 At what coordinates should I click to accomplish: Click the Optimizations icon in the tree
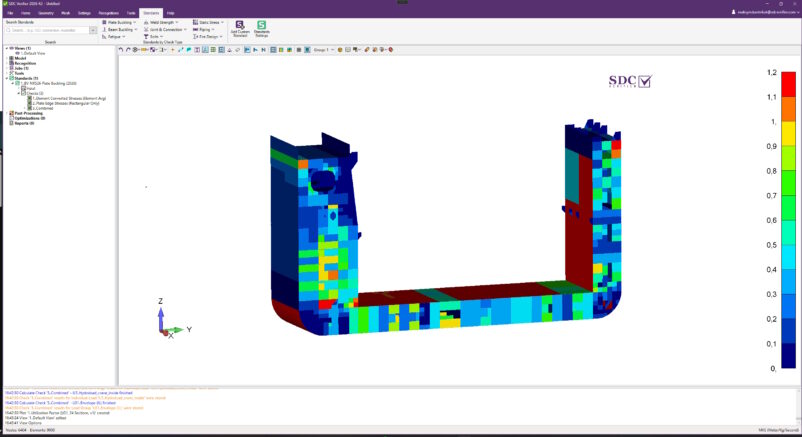(x=11, y=118)
